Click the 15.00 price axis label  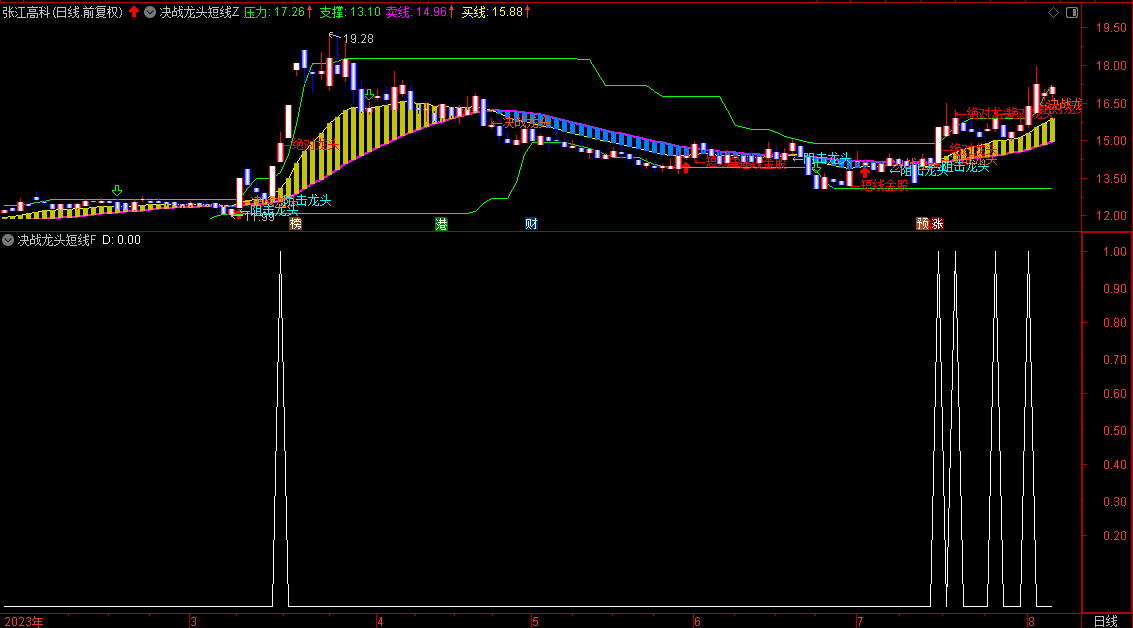click(x=1111, y=141)
